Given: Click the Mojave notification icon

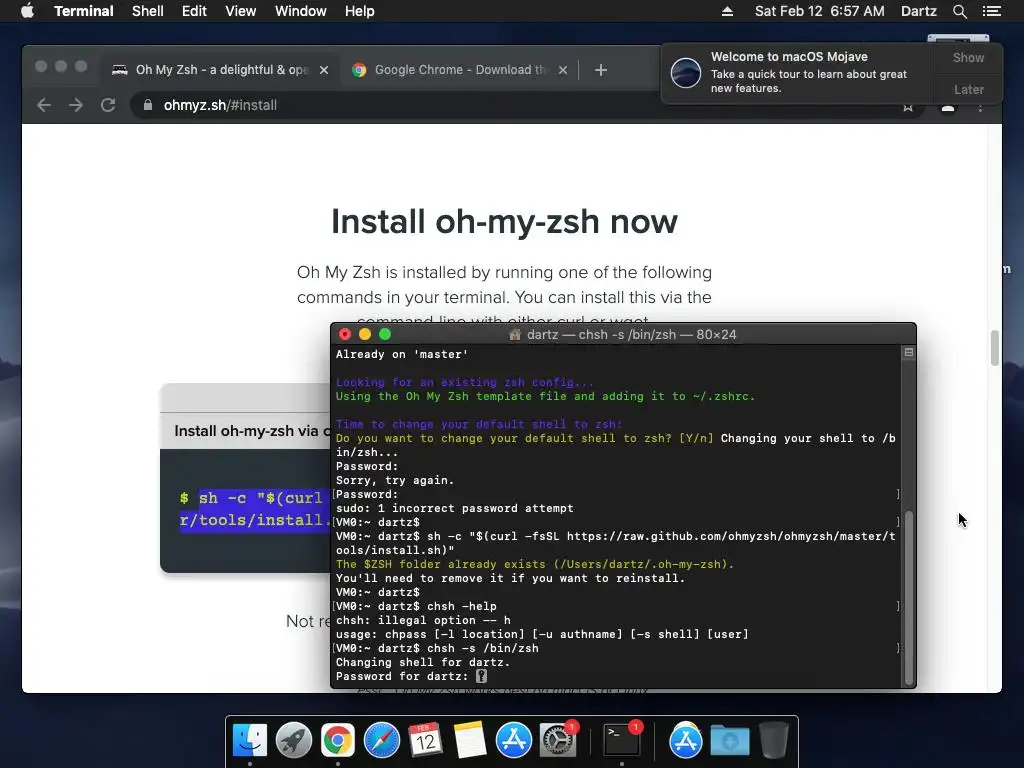Looking at the screenshot, I should [686, 72].
